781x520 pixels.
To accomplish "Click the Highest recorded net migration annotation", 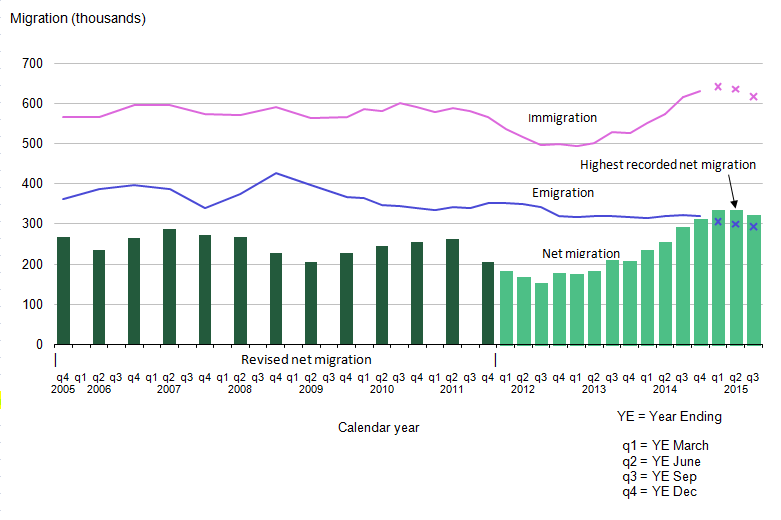I will click(668, 164).
